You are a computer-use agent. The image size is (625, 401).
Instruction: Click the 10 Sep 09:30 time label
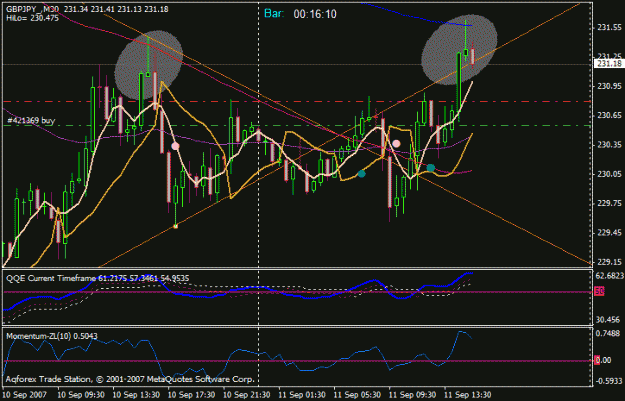tap(81, 395)
